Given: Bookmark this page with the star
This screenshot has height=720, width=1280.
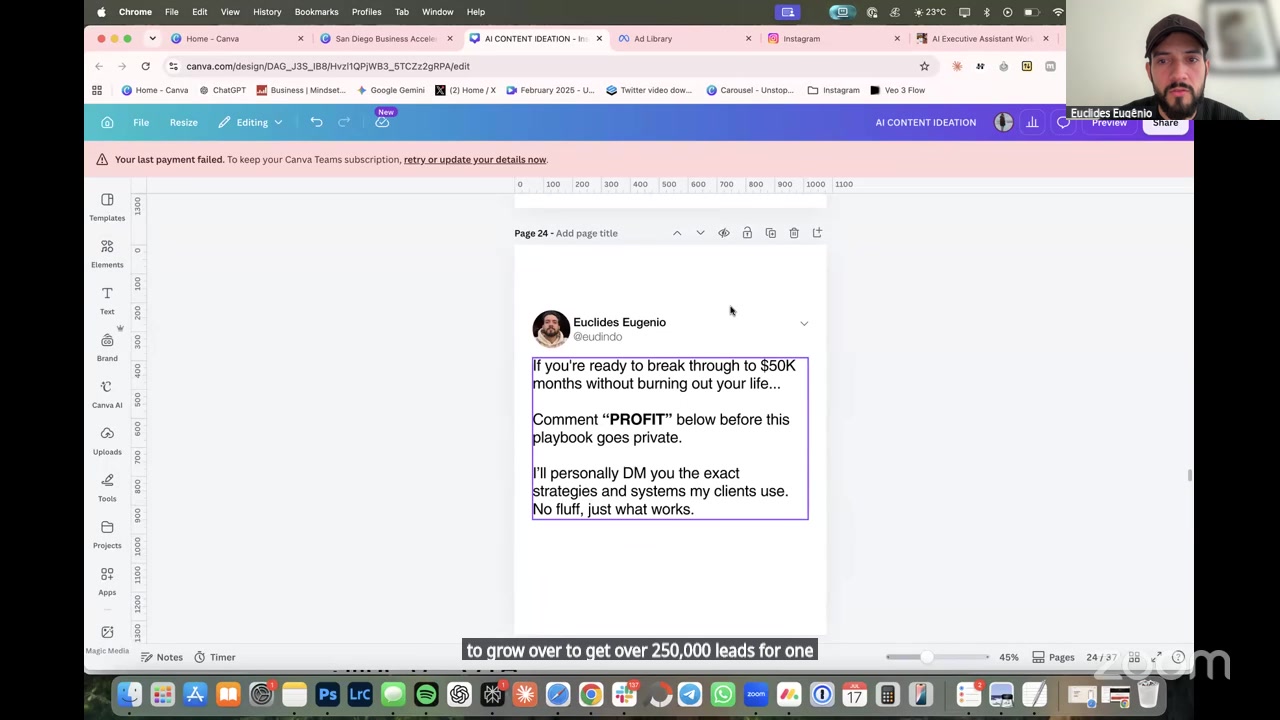Looking at the screenshot, I should [924, 66].
